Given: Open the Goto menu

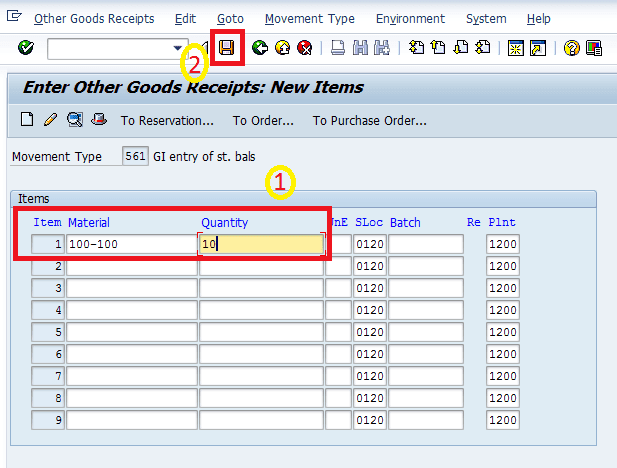Looking at the screenshot, I should pyautogui.click(x=229, y=18).
